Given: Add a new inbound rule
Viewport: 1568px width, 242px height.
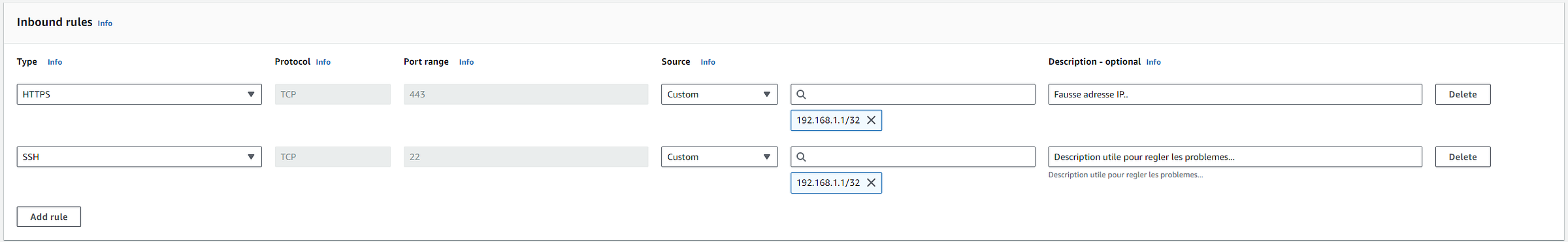Looking at the screenshot, I should (x=49, y=217).
